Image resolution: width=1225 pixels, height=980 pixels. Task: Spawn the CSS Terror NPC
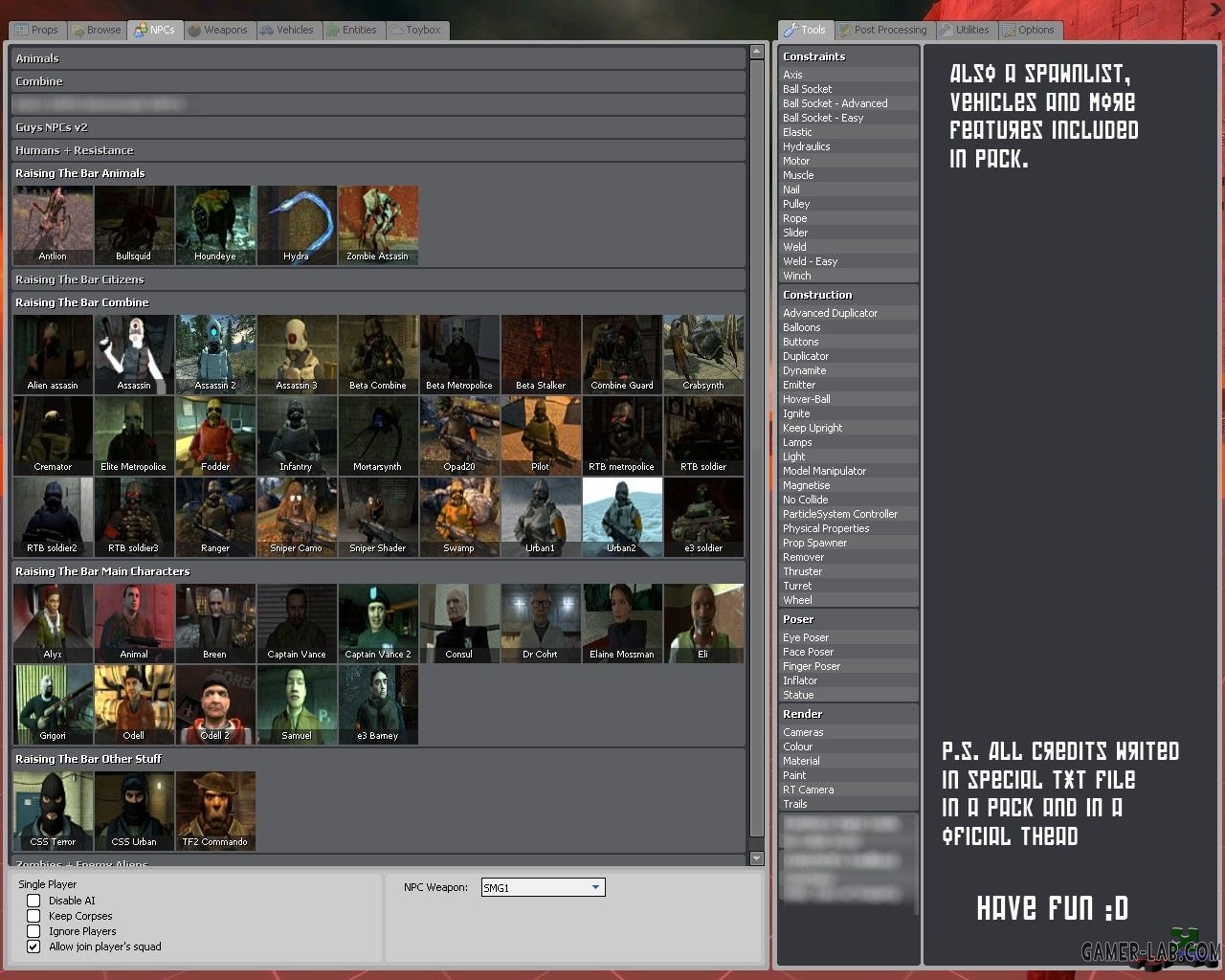tap(54, 812)
